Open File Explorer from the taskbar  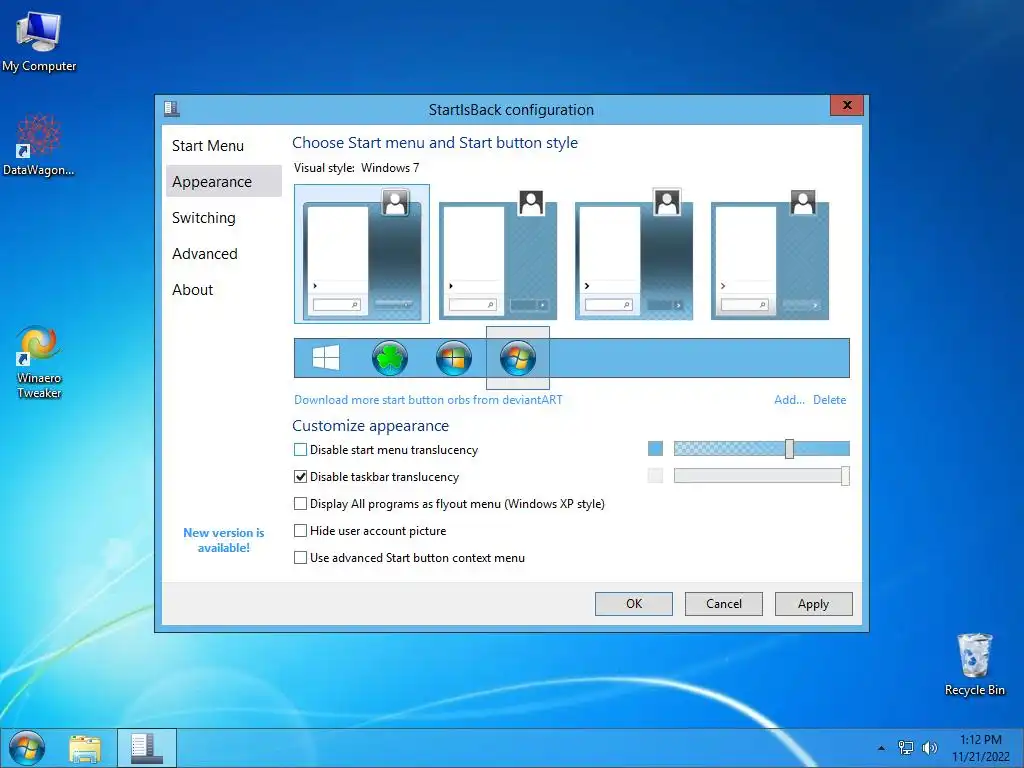(x=85, y=748)
